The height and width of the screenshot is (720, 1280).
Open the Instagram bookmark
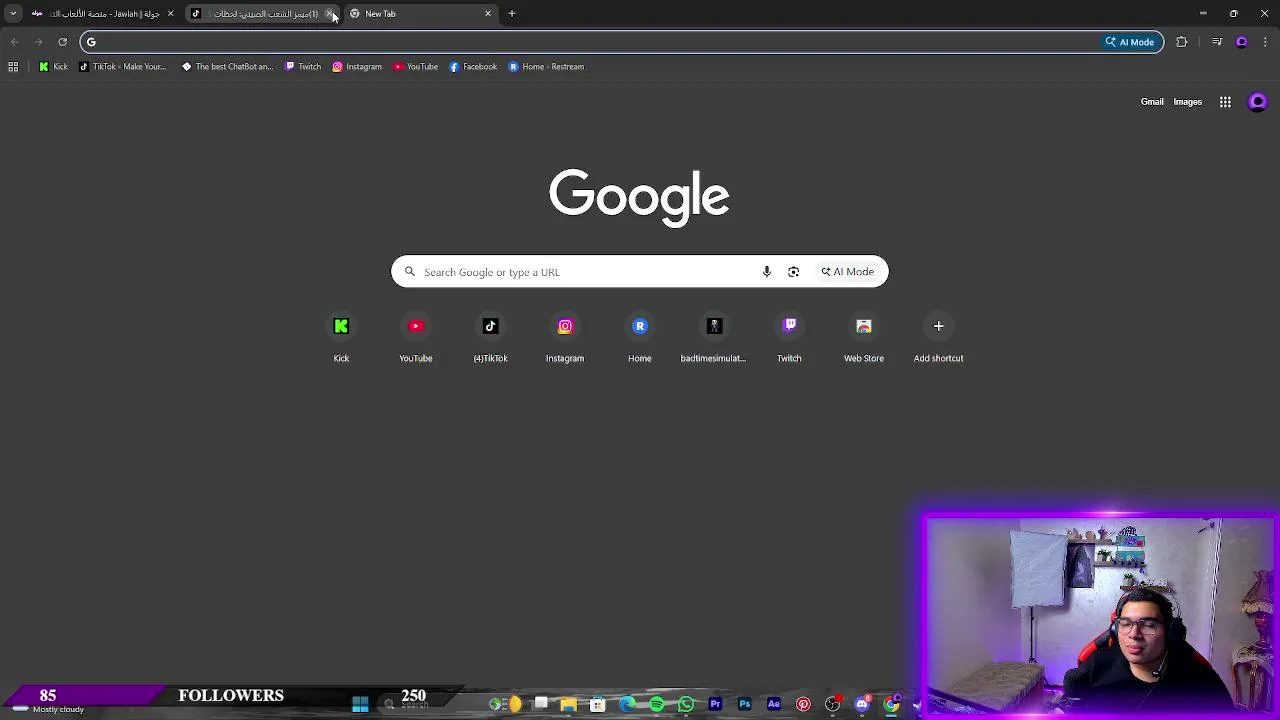click(357, 67)
